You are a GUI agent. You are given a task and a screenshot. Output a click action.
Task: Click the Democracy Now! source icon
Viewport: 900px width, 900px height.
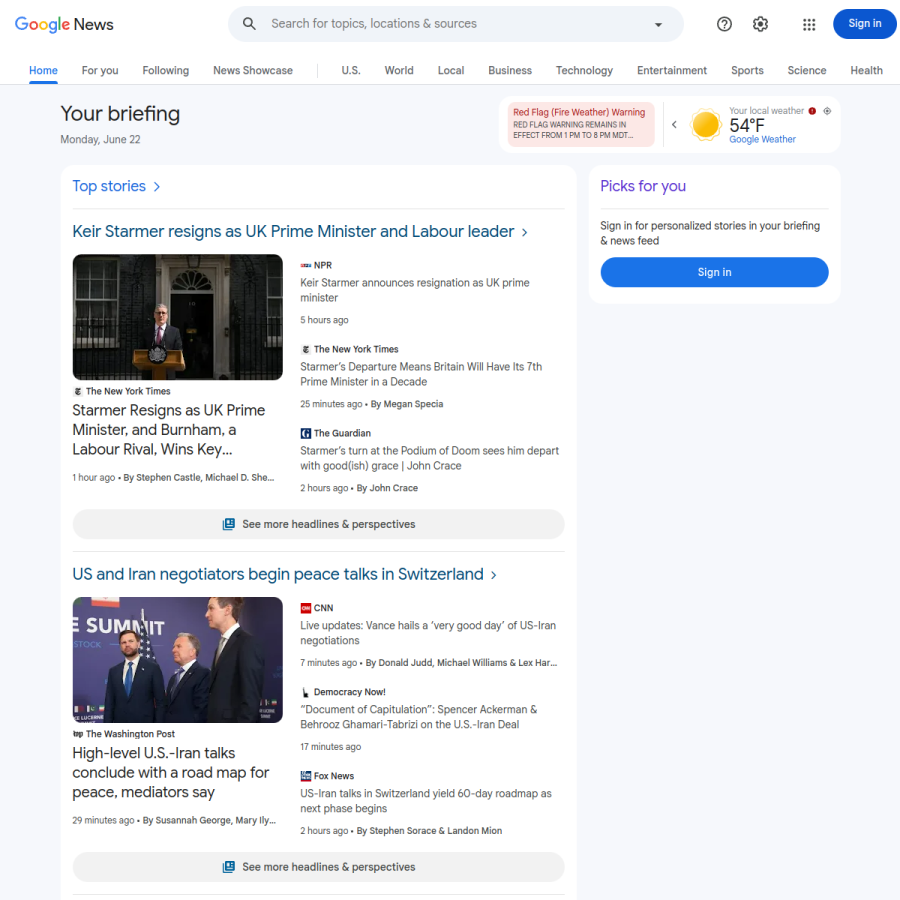[x=306, y=692]
